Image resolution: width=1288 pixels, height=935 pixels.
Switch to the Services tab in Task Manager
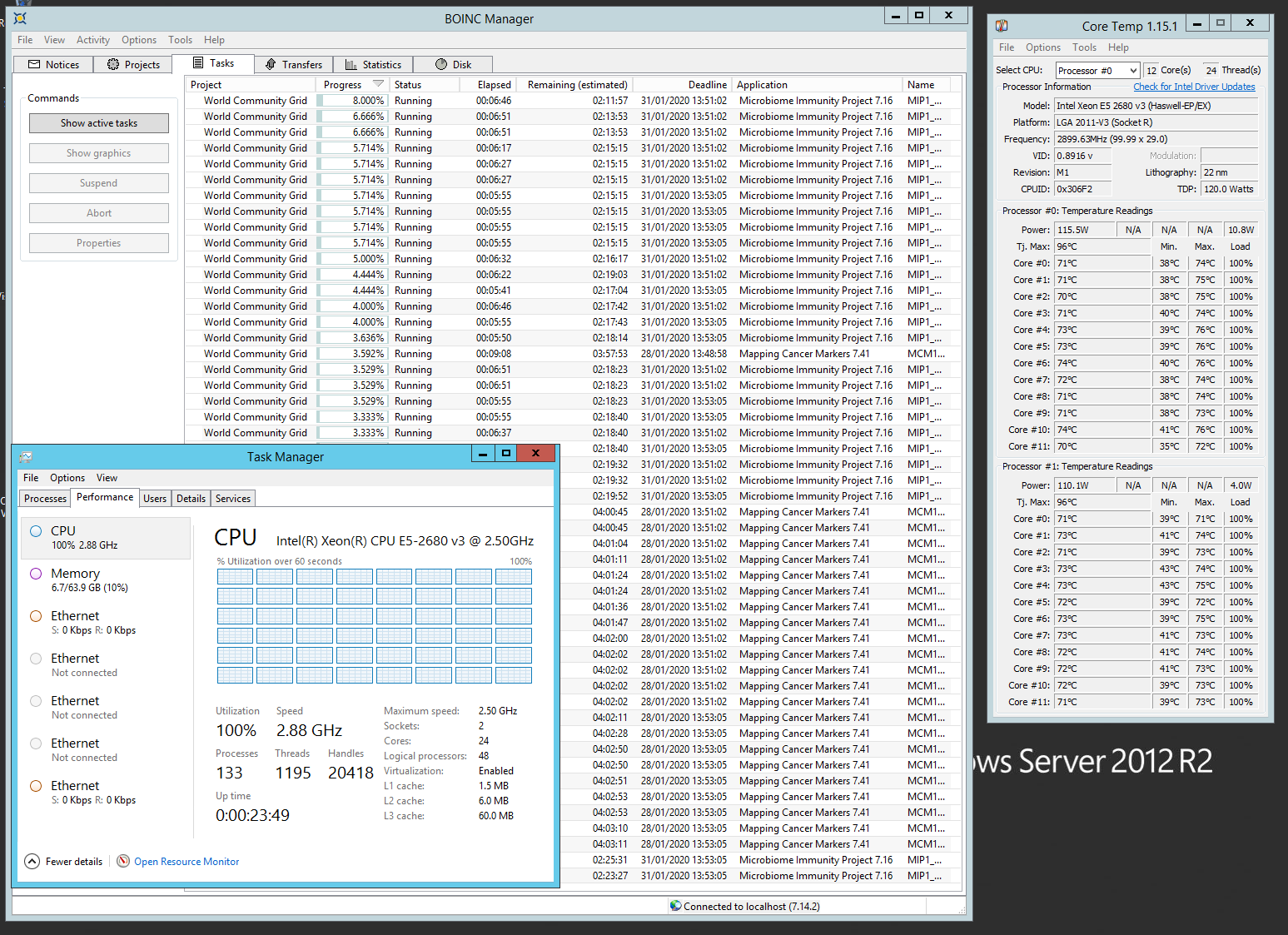pyautogui.click(x=233, y=499)
